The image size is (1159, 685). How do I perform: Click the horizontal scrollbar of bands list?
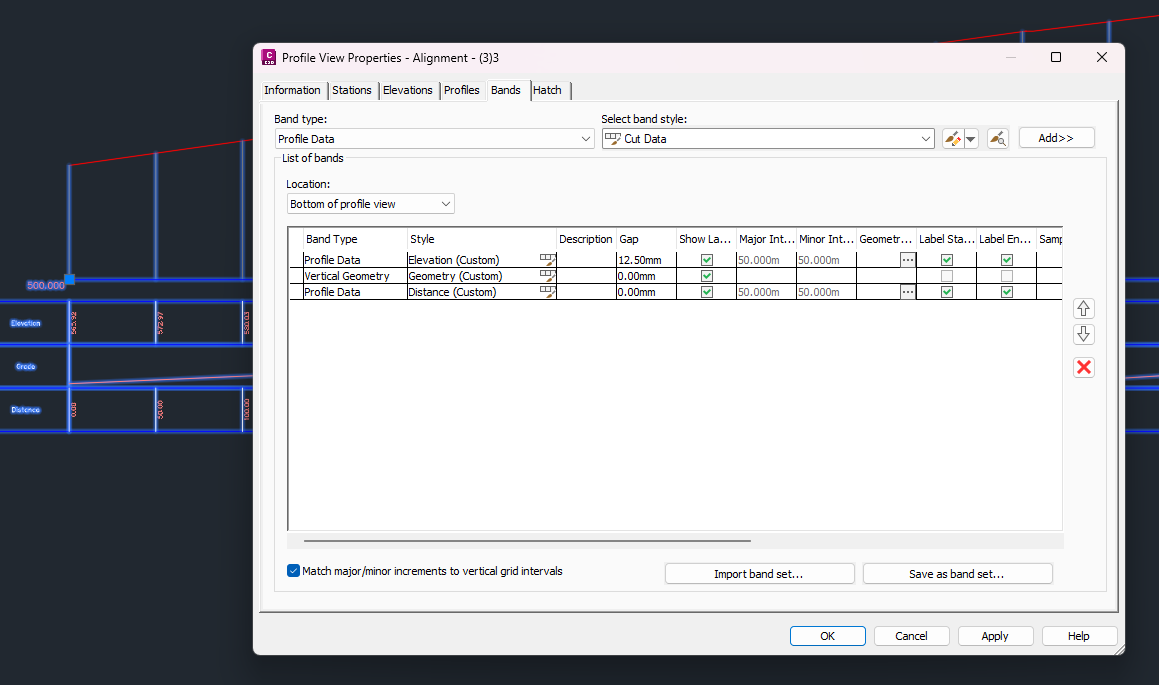click(527, 541)
